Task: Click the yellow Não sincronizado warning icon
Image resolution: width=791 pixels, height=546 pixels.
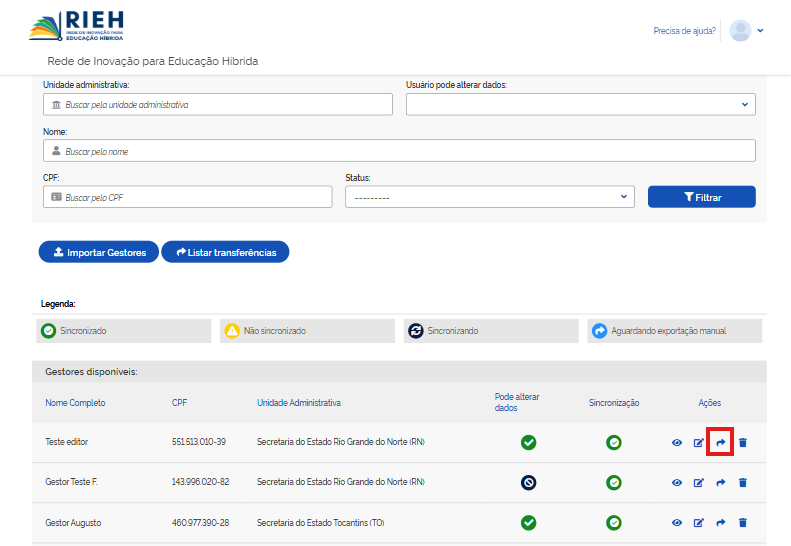Action: point(232,331)
